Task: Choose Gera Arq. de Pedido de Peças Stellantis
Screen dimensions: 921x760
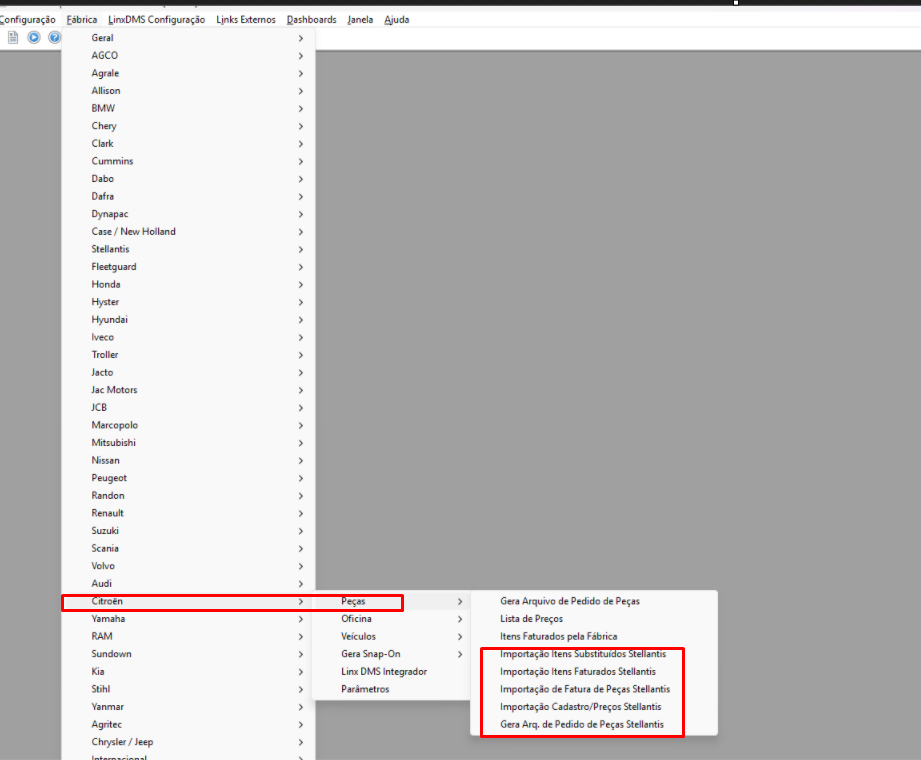Action: tap(594, 725)
